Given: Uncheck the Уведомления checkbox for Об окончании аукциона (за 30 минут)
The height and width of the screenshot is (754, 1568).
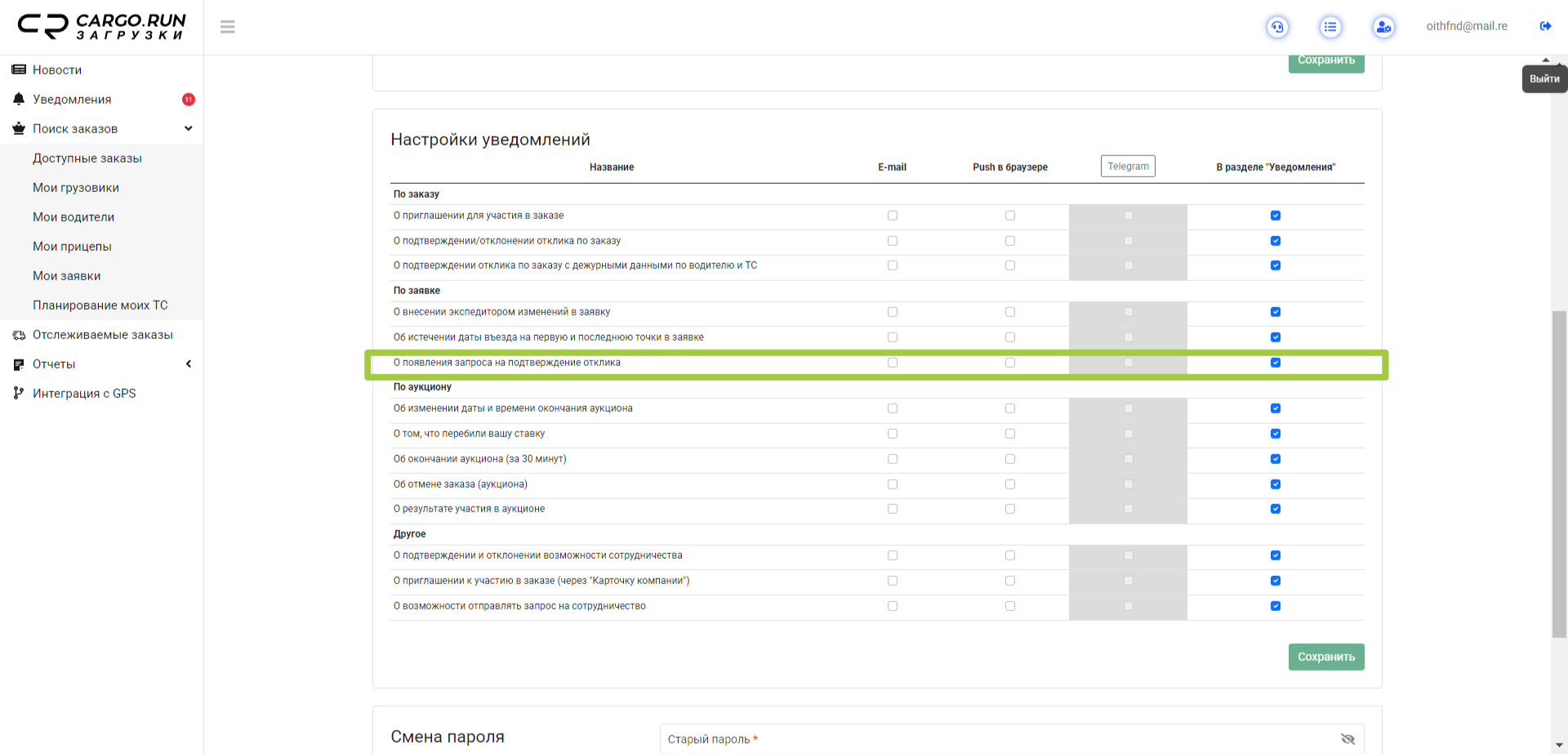Looking at the screenshot, I should click(x=1276, y=459).
